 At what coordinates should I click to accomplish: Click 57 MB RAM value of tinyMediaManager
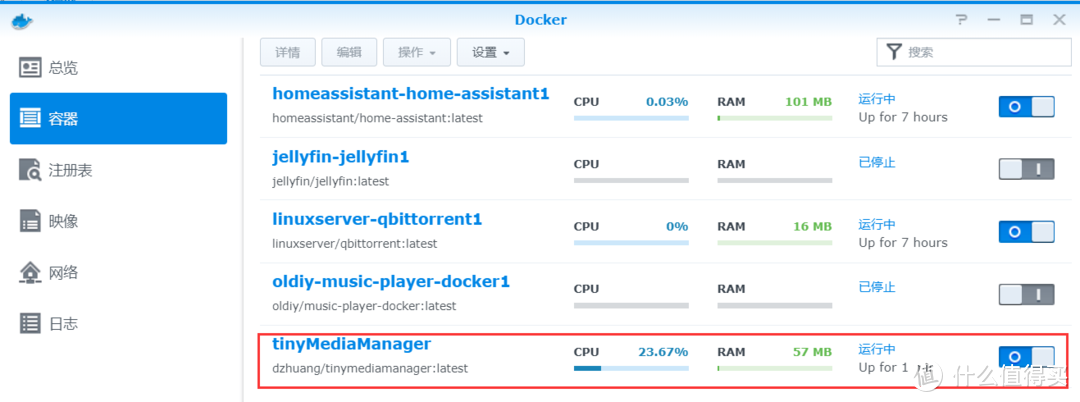click(x=813, y=352)
